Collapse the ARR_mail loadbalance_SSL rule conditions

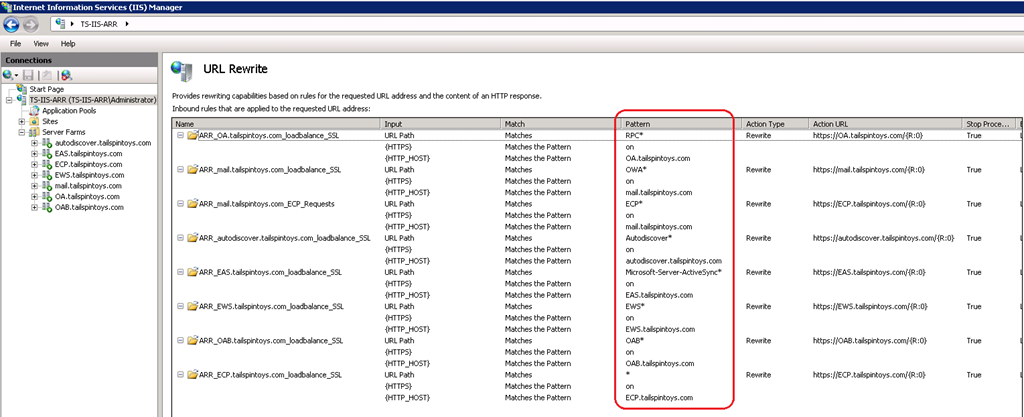(x=180, y=170)
